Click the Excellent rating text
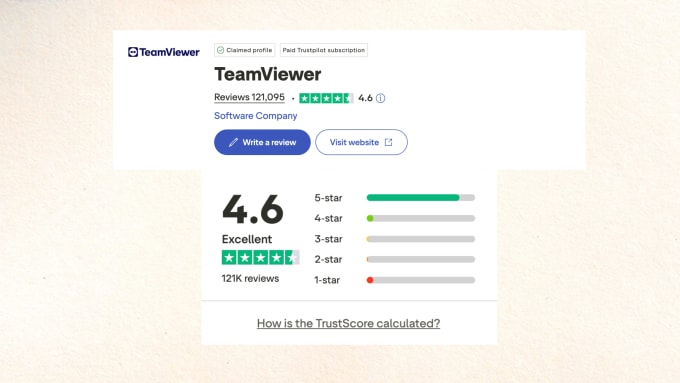The height and width of the screenshot is (383, 680). coord(247,239)
